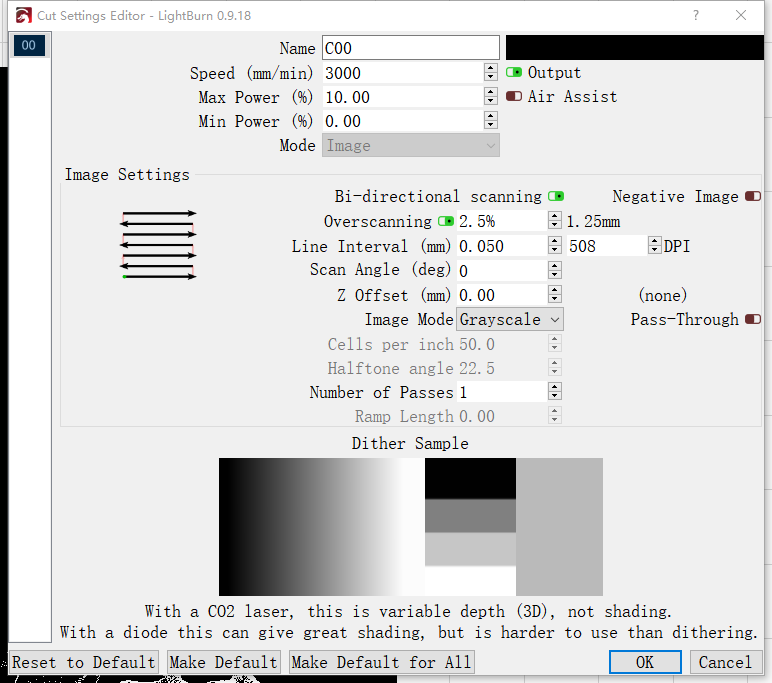Image resolution: width=772 pixels, height=683 pixels.
Task: Close the Cut Settings Editor window
Action: click(741, 15)
